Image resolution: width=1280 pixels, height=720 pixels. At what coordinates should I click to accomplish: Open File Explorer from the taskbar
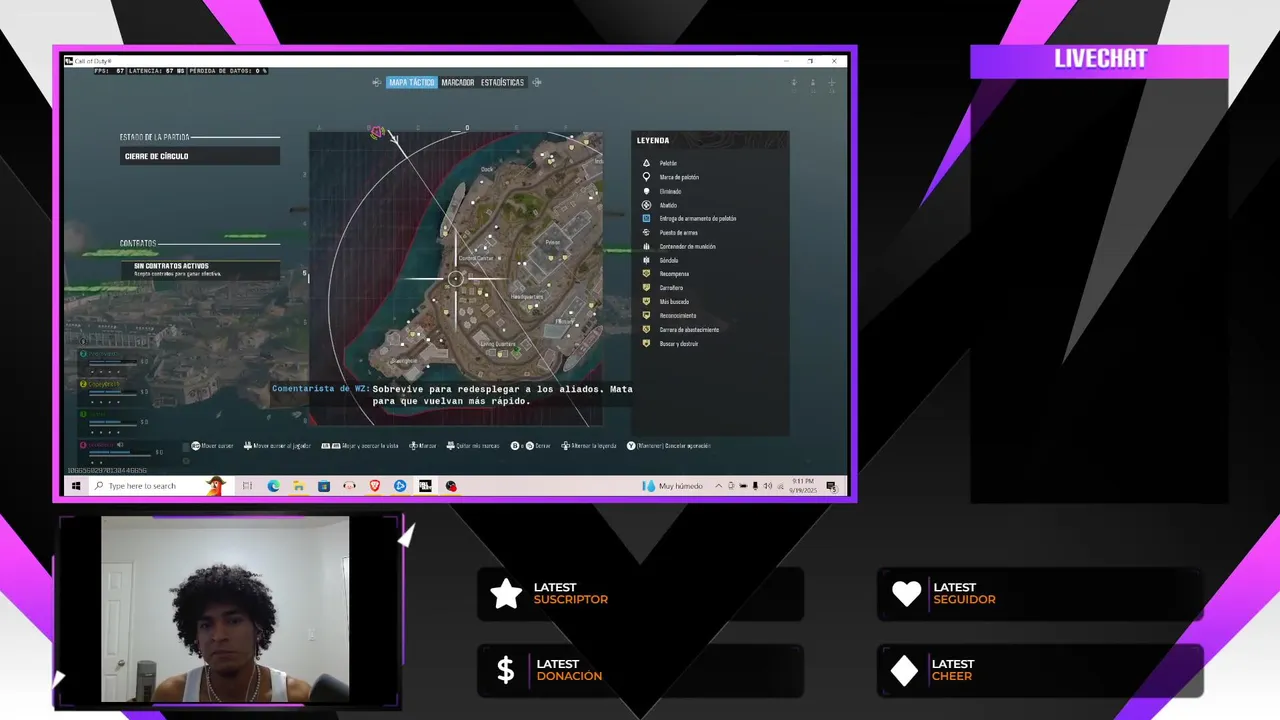coord(298,486)
